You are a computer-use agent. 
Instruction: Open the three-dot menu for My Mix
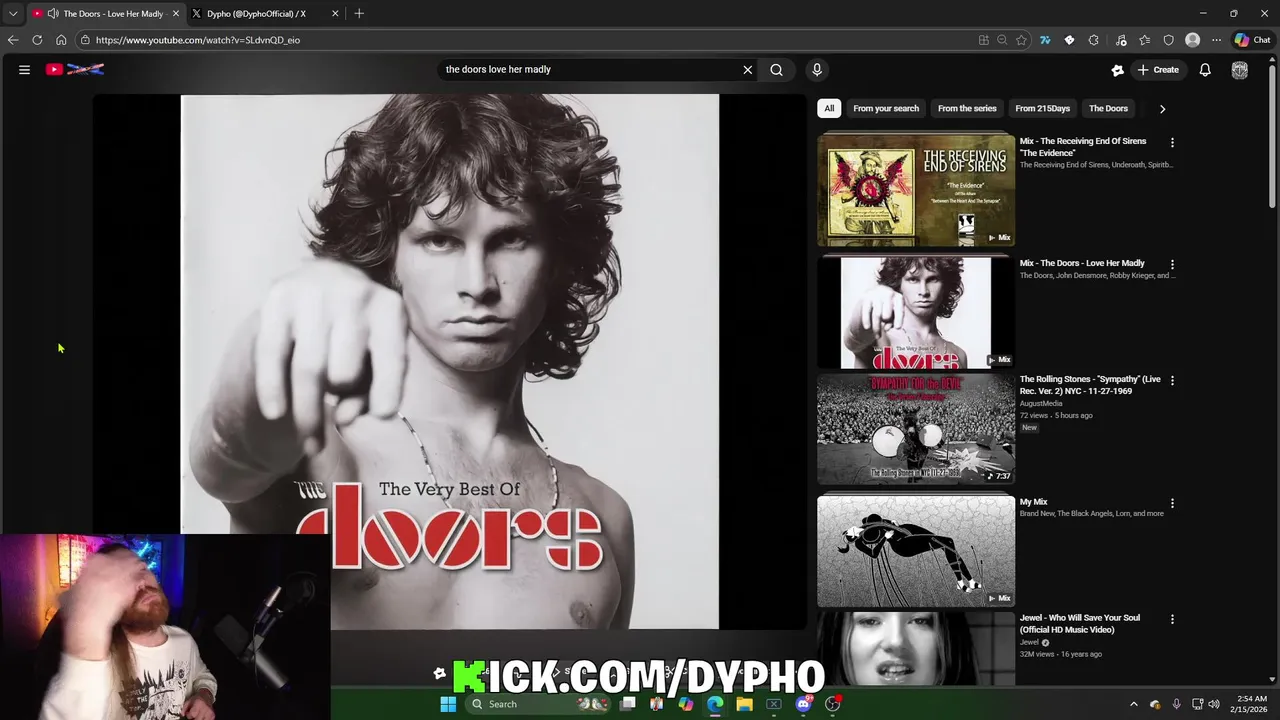point(1172,504)
